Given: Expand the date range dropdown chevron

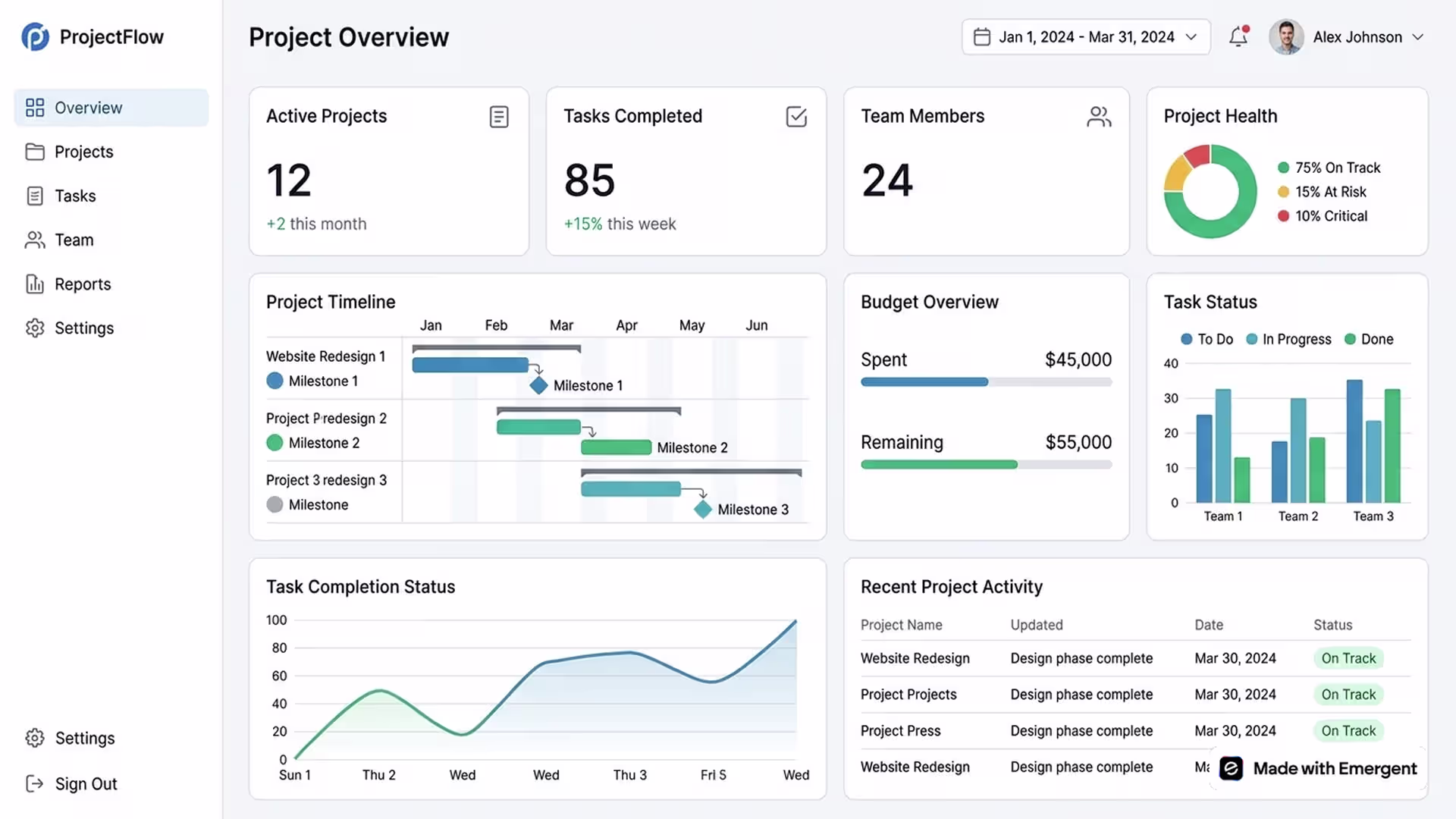Looking at the screenshot, I should point(1191,36).
